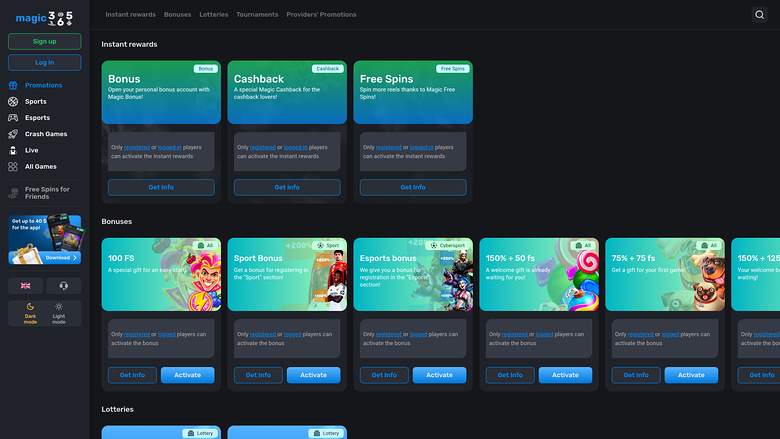
Task: Select Promotions in the sidebar menu
Action: [45, 85]
